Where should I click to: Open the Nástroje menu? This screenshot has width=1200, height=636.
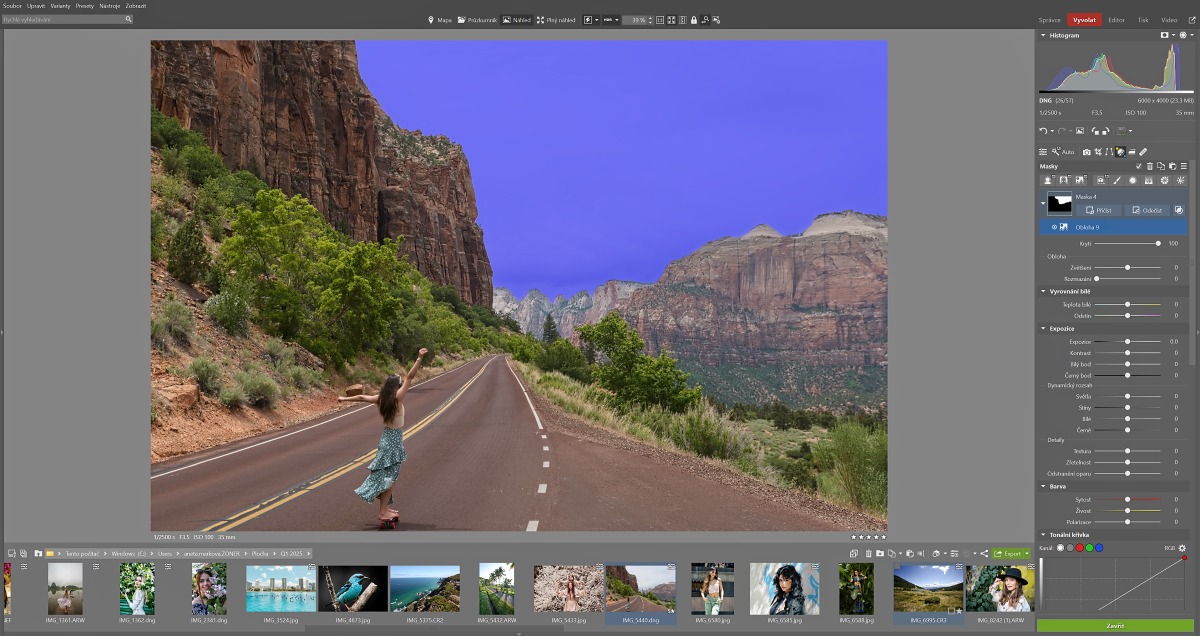pos(109,6)
